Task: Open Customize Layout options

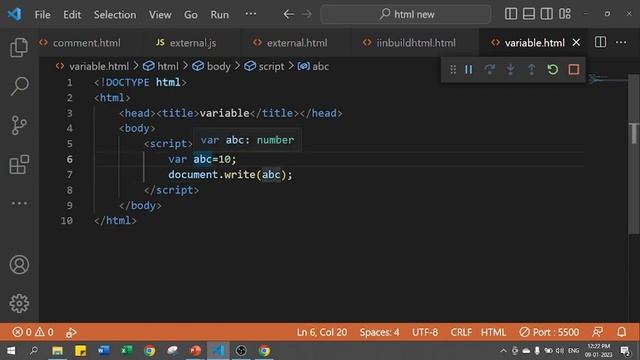Action: pyautogui.click(x=565, y=14)
